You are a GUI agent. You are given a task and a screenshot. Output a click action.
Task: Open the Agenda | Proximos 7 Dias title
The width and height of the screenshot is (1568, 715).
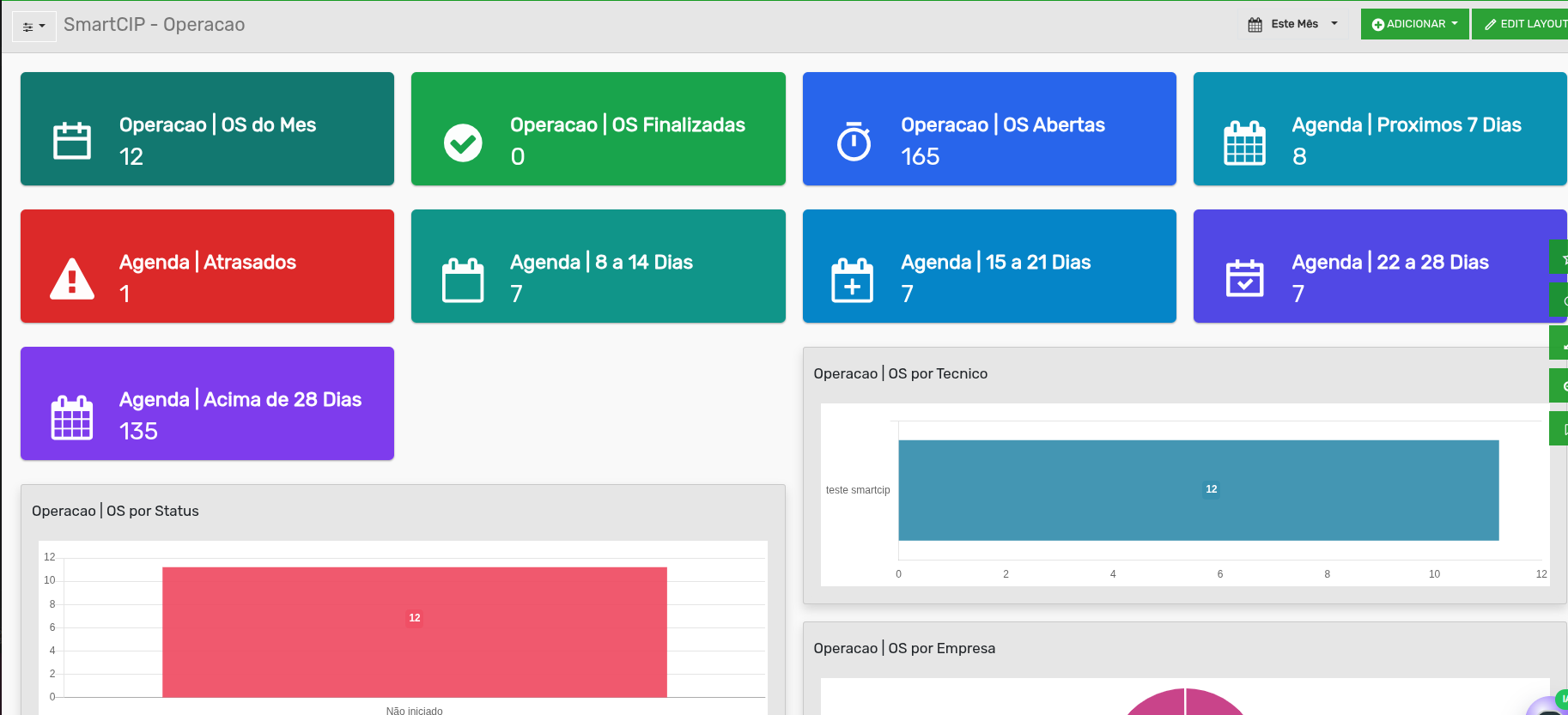click(x=1407, y=125)
